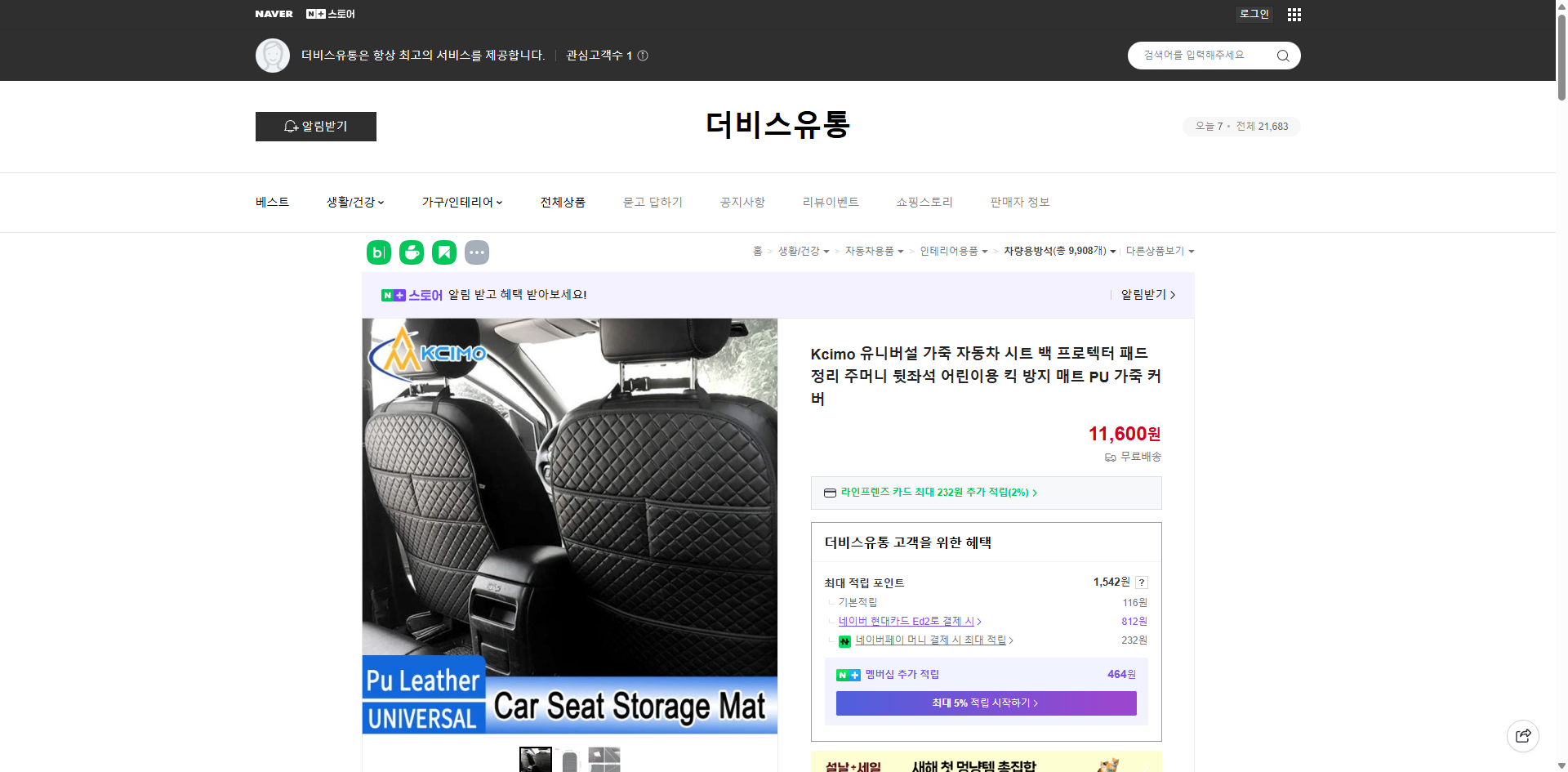Screen dimensions: 1568x772
Task: Share via the Cafe icon
Action: point(411,252)
